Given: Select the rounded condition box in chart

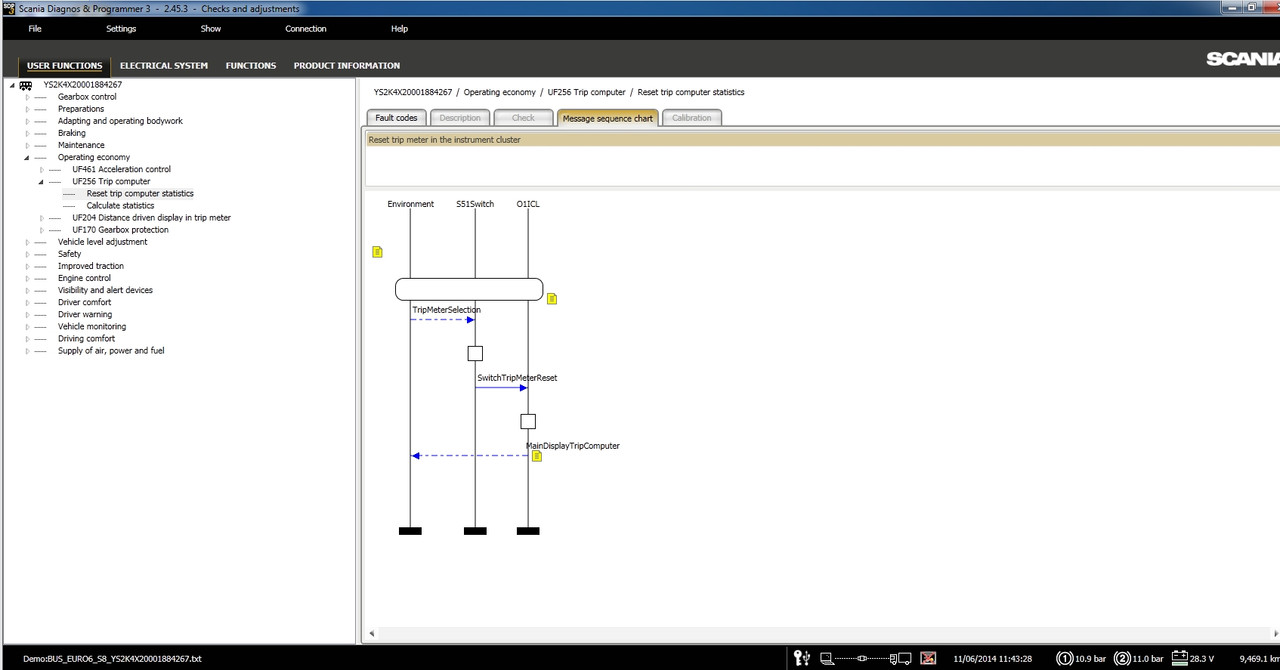Looking at the screenshot, I should click(469, 289).
